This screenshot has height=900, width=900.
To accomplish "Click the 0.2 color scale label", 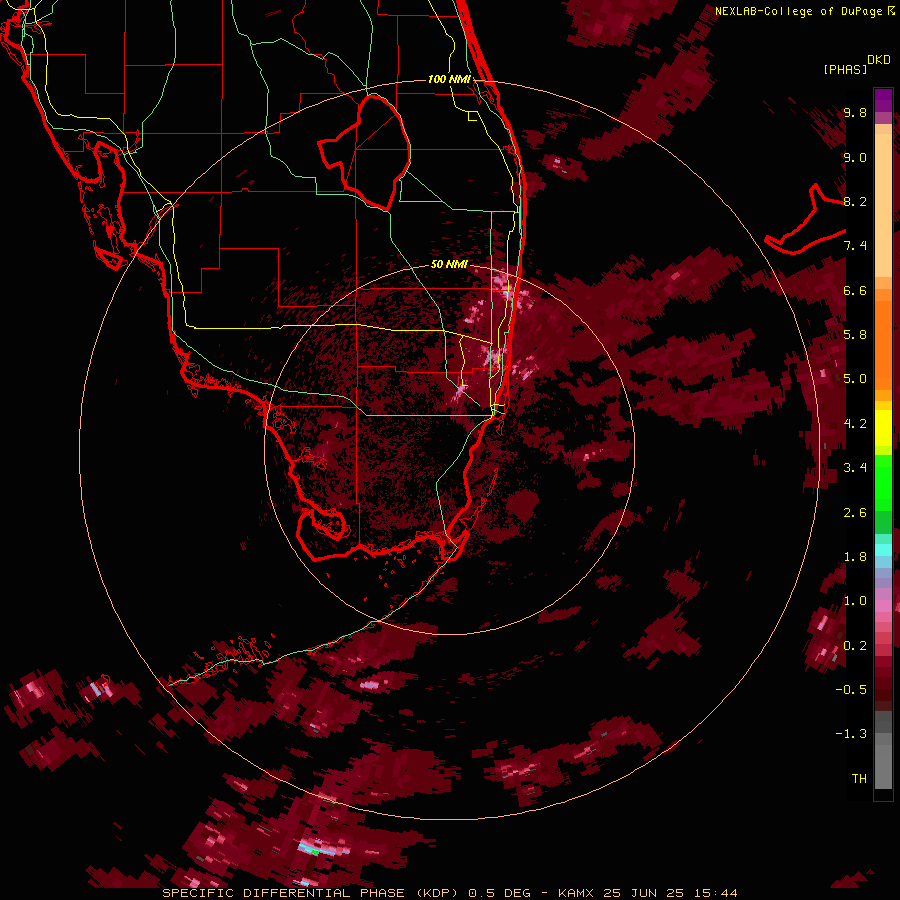I will (x=855, y=646).
